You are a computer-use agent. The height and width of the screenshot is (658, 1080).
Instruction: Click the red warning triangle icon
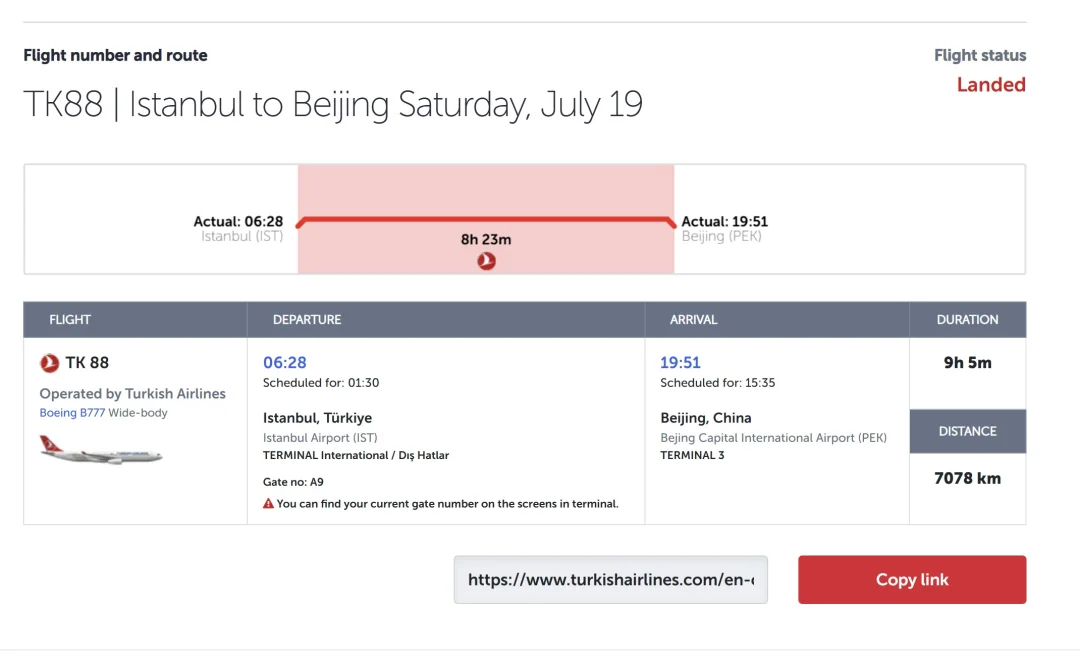click(x=268, y=504)
